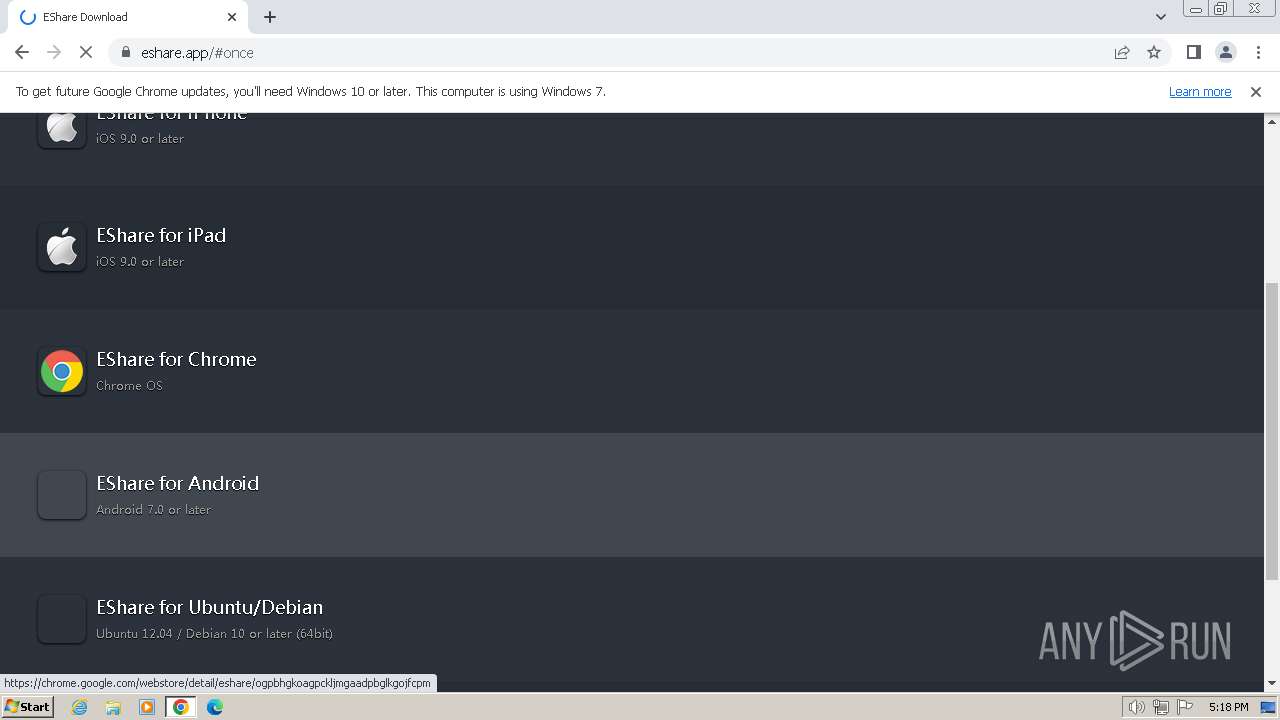Launch Internet Explorer from taskbar
Viewport: 1280px width, 720px height.
click(x=79, y=707)
